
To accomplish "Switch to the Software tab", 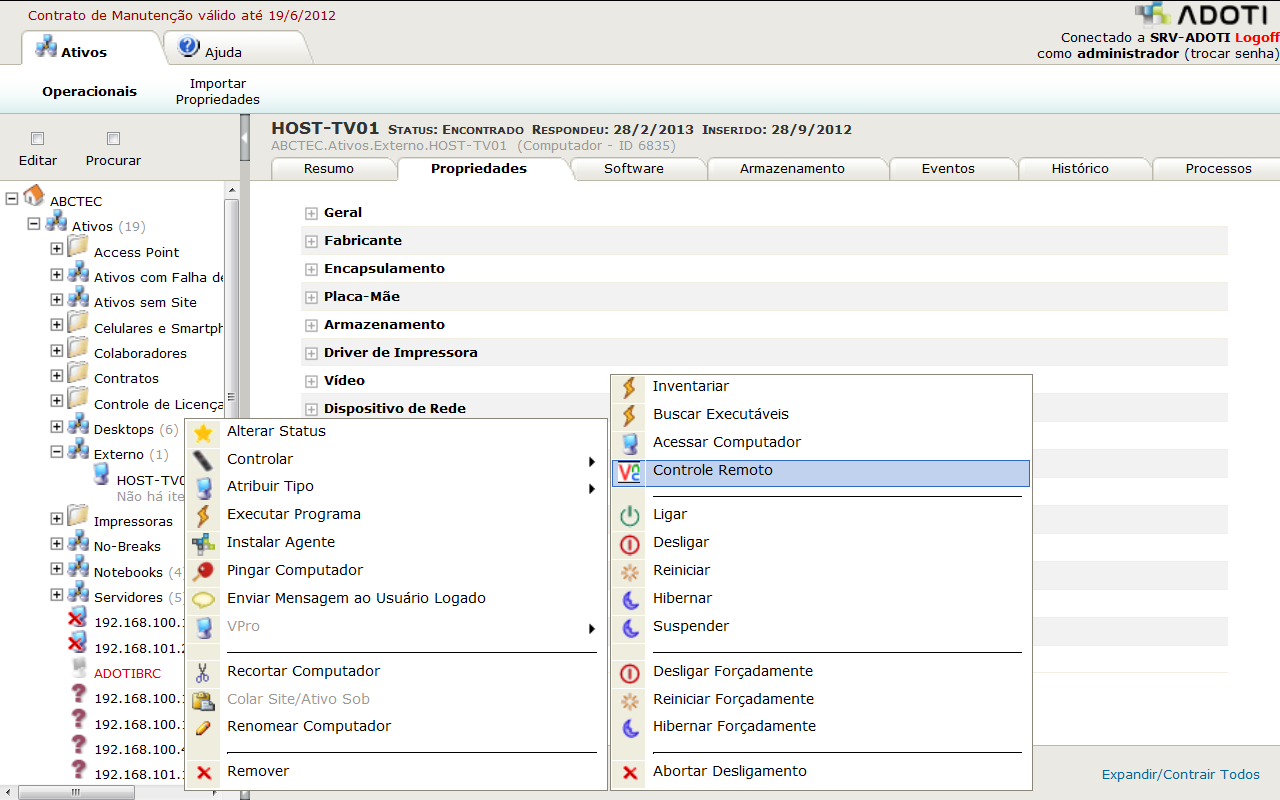I will tap(634, 169).
